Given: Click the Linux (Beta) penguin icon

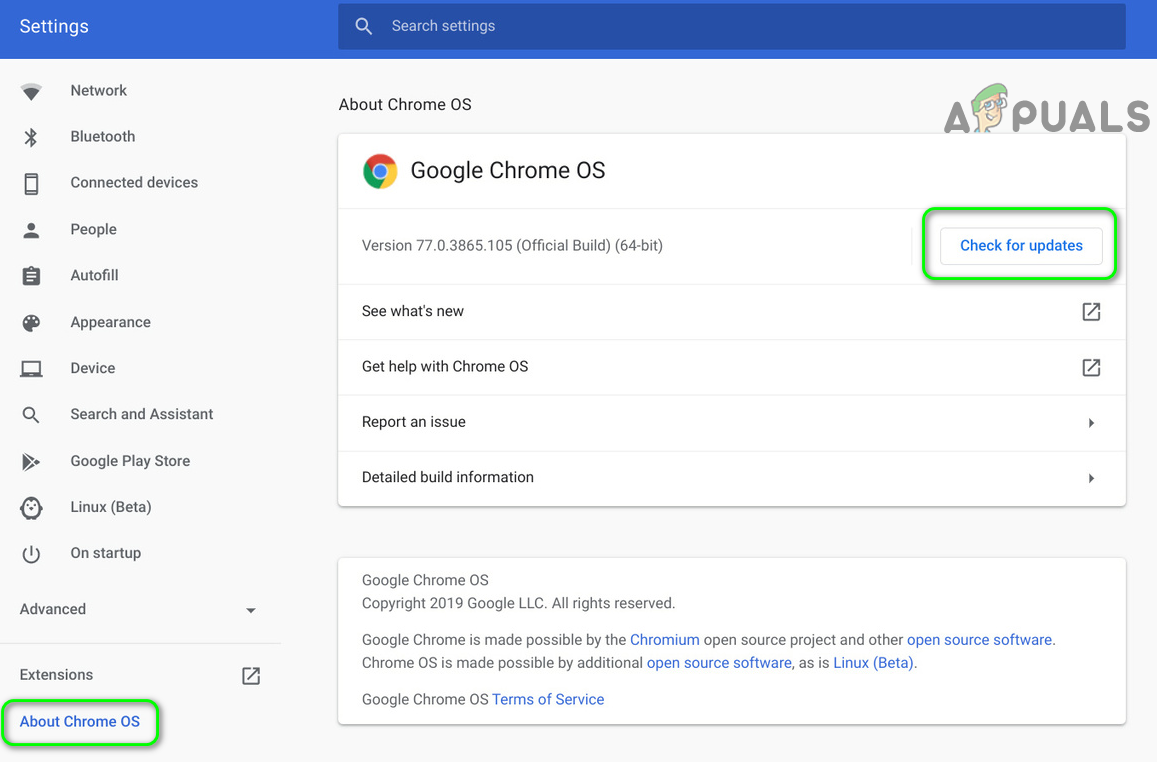Looking at the screenshot, I should click(31, 507).
